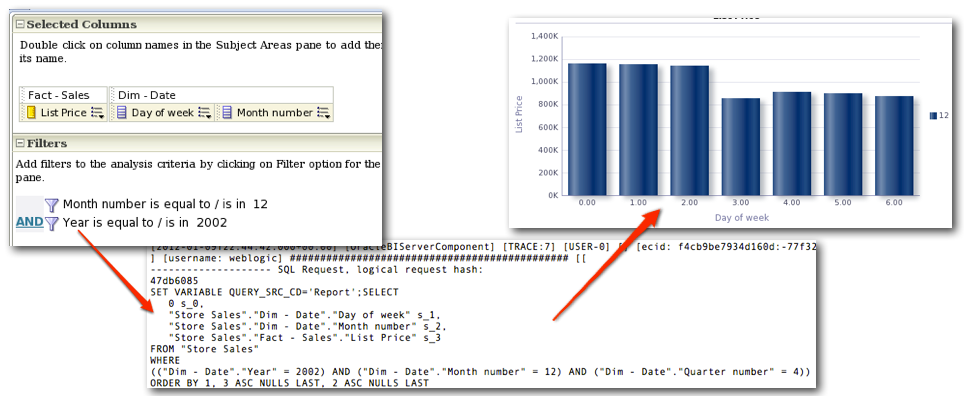The height and width of the screenshot is (396, 964).
Task: Click the 'Day of week' axis title
Action: (x=741, y=218)
